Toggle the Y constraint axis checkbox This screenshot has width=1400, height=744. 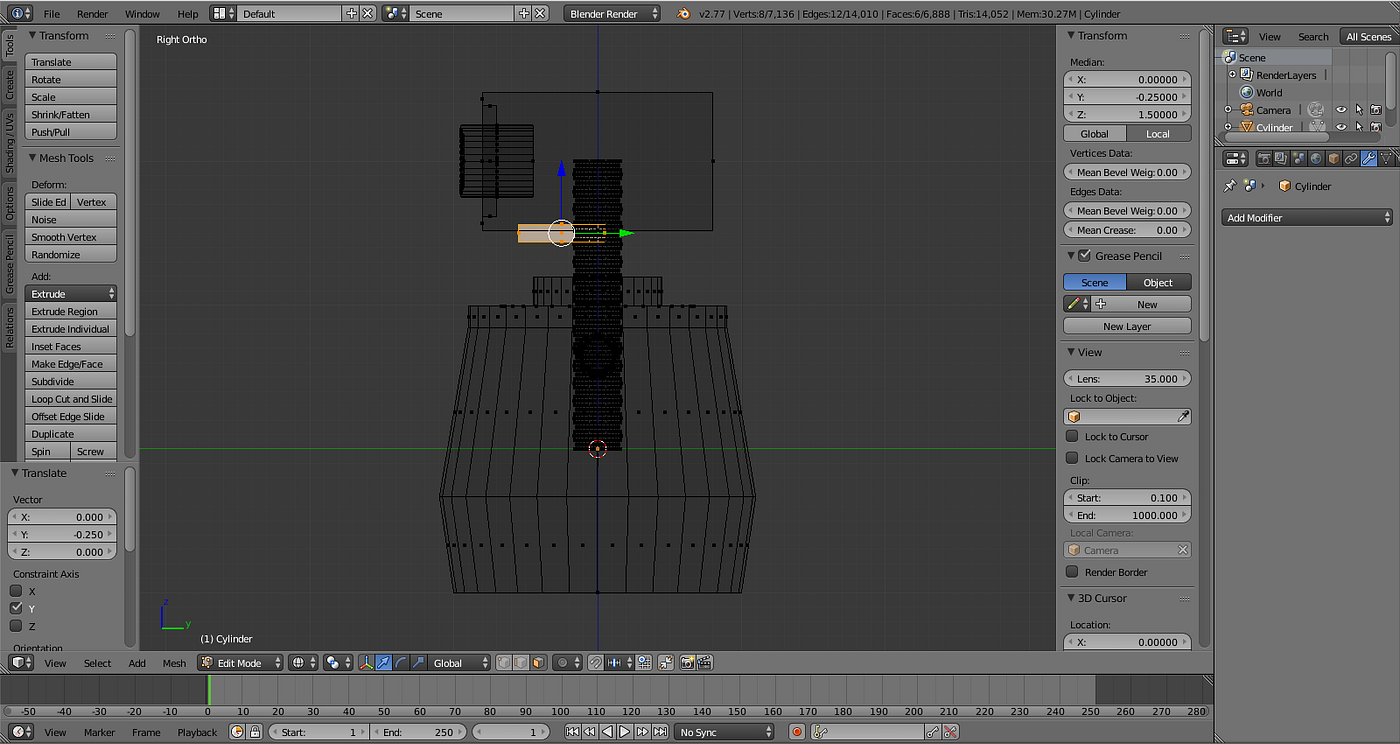tap(16, 608)
